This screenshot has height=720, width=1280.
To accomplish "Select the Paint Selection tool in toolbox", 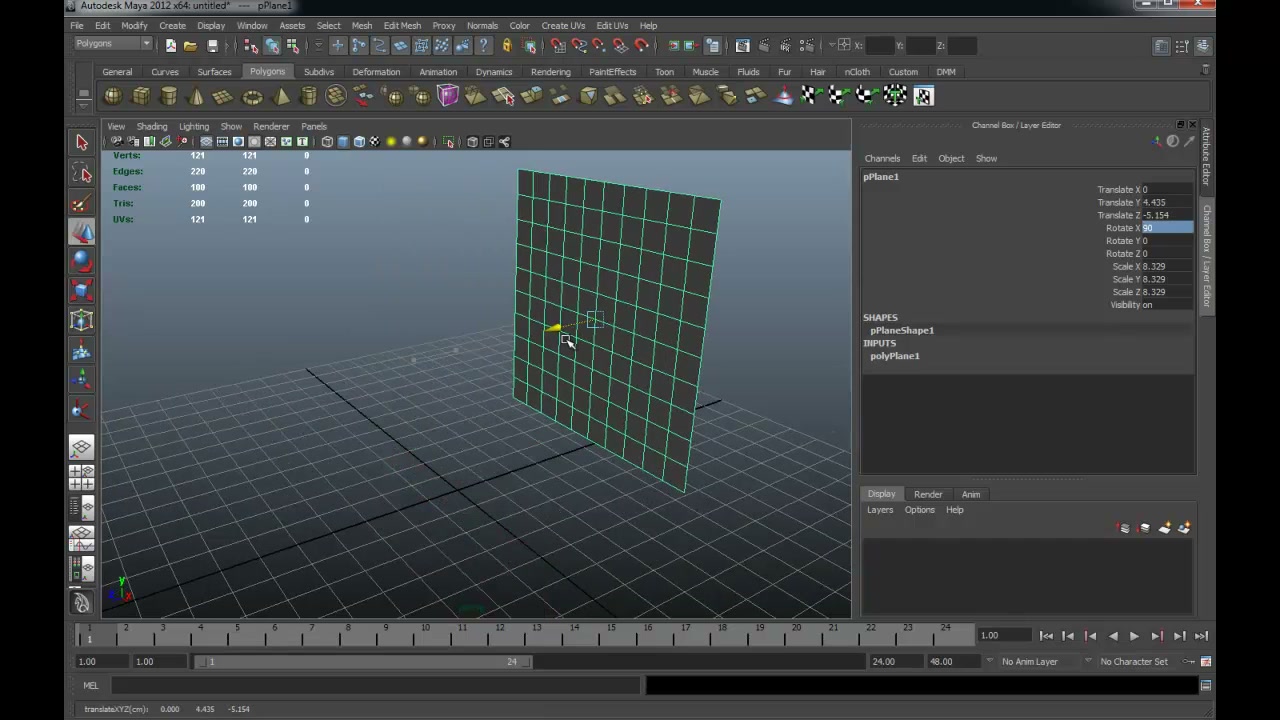I will pos(82,204).
